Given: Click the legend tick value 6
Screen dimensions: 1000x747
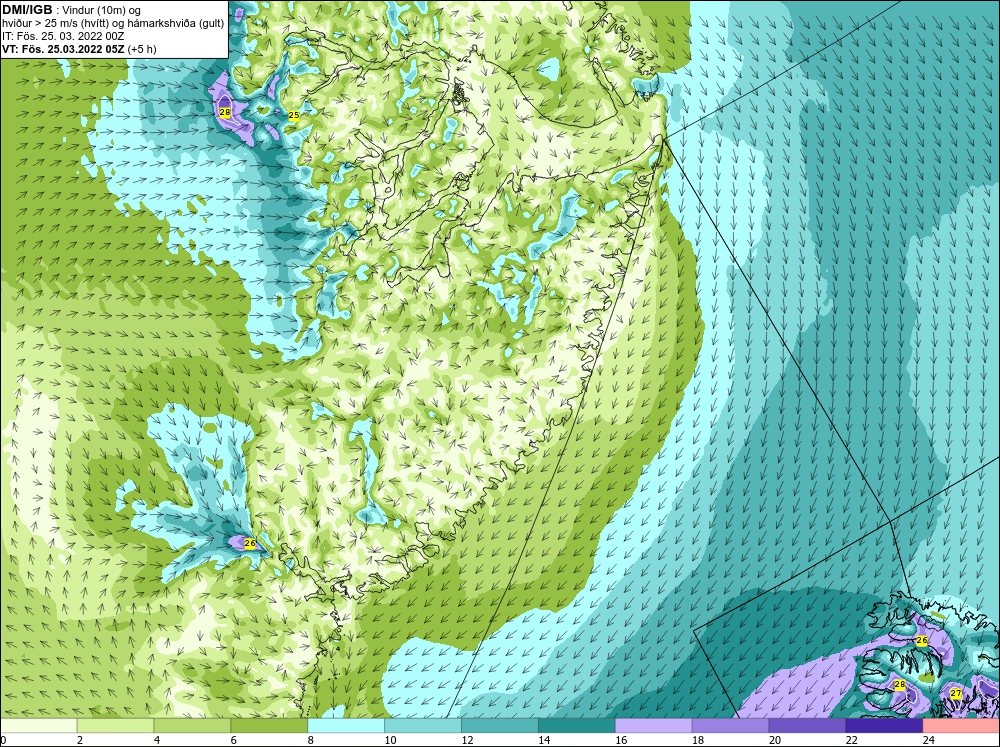Looking at the screenshot, I should 233,740.
